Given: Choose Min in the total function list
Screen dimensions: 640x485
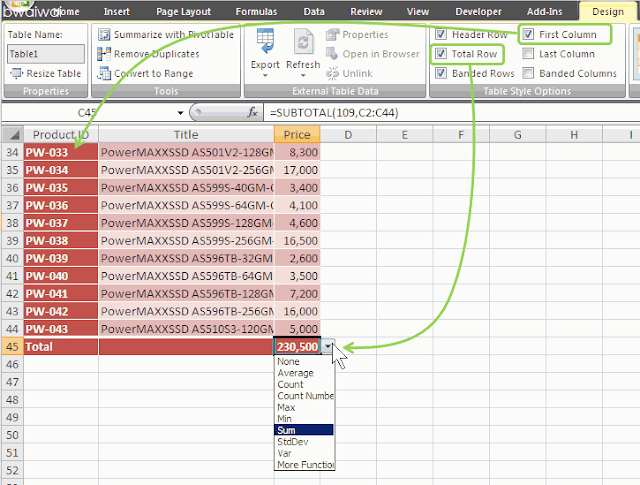Looking at the screenshot, I should pyautogui.click(x=304, y=419).
